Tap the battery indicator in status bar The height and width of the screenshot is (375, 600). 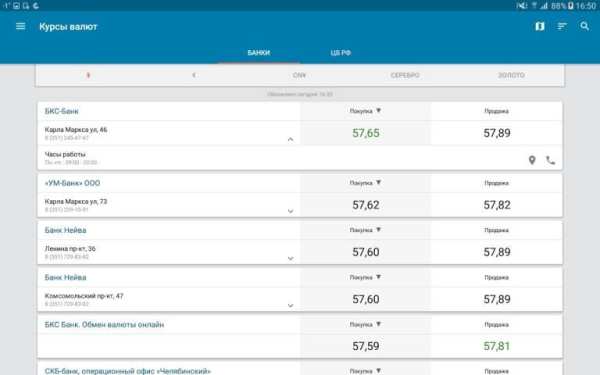pos(571,6)
